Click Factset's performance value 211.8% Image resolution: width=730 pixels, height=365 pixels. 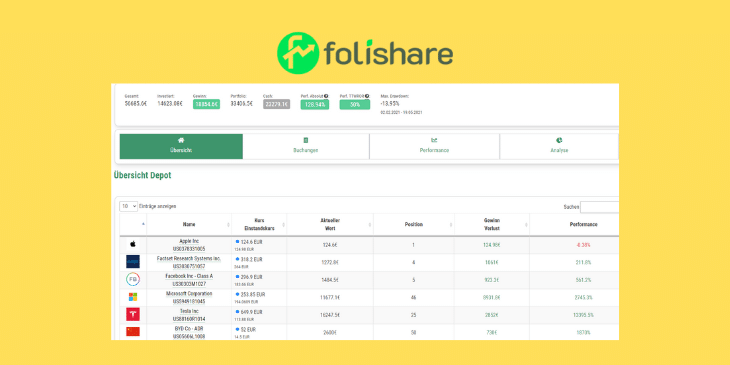[583, 263]
